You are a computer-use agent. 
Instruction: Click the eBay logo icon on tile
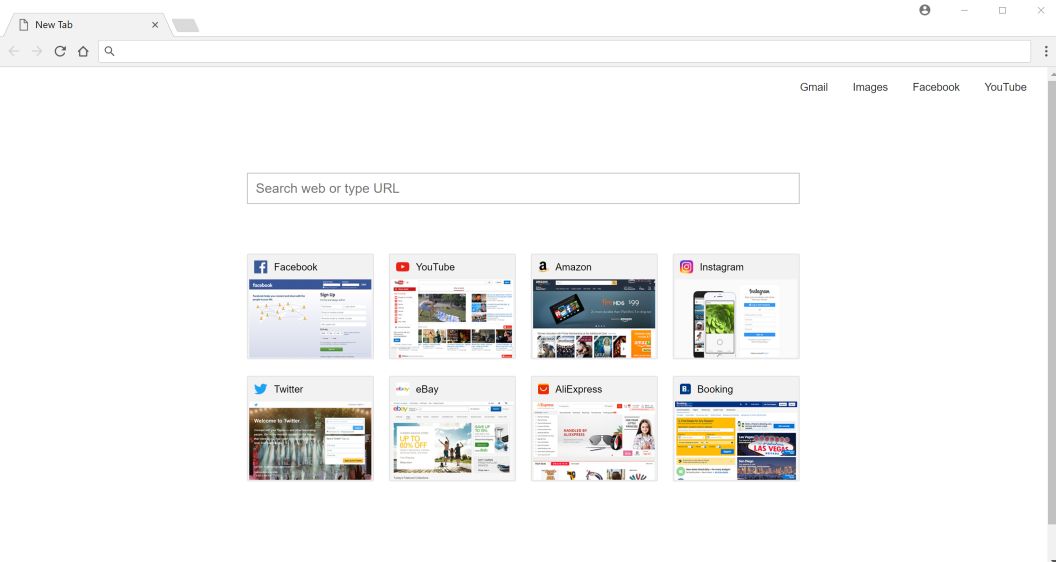coord(403,389)
